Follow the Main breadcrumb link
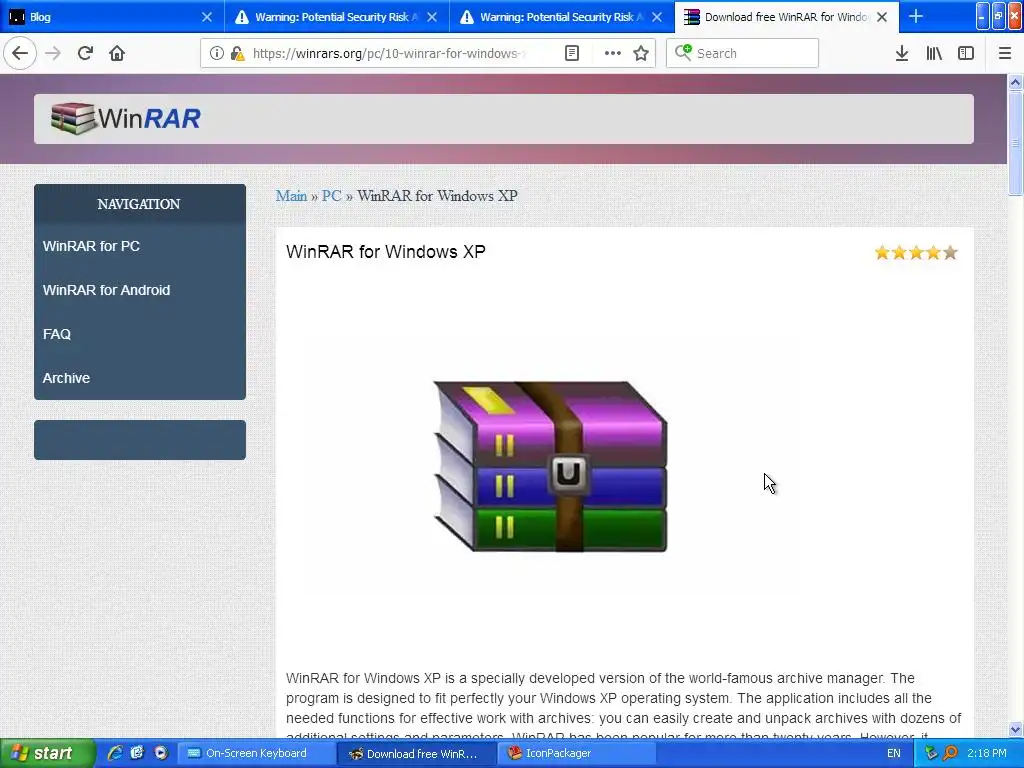The width and height of the screenshot is (1024, 768). click(291, 196)
